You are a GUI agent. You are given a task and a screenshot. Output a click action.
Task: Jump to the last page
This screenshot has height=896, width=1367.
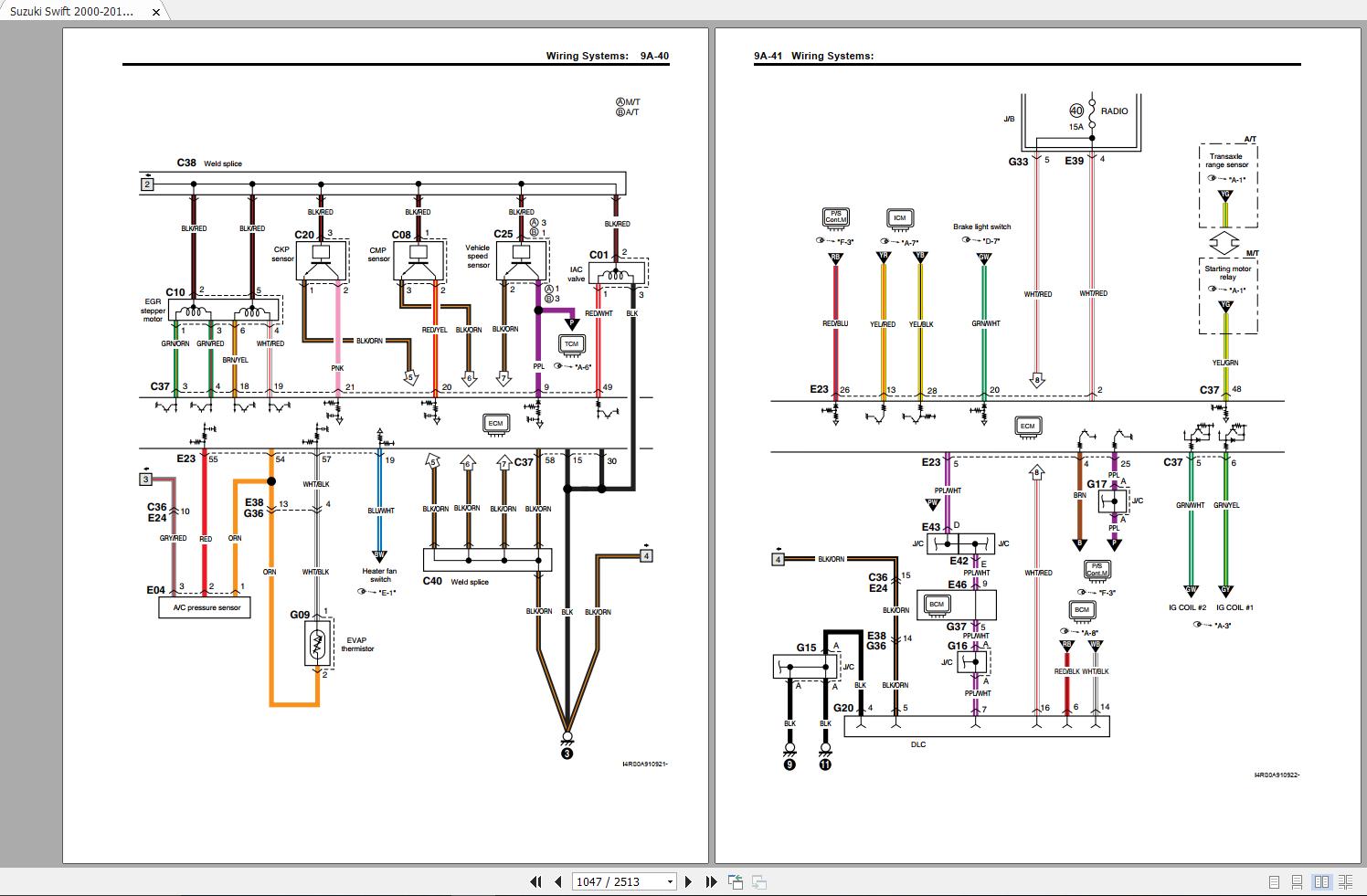click(x=712, y=881)
